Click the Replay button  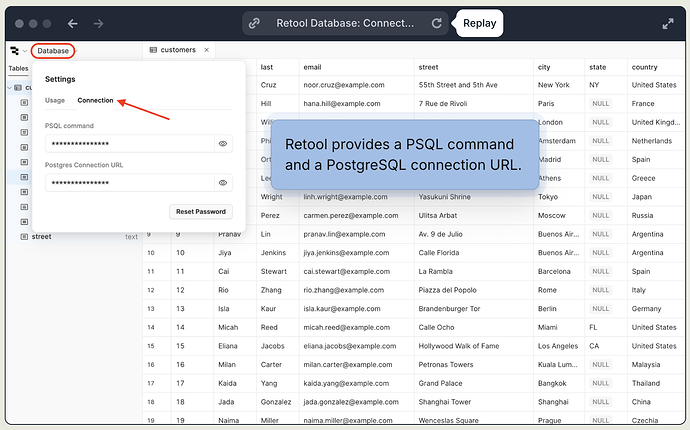coord(480,23)
